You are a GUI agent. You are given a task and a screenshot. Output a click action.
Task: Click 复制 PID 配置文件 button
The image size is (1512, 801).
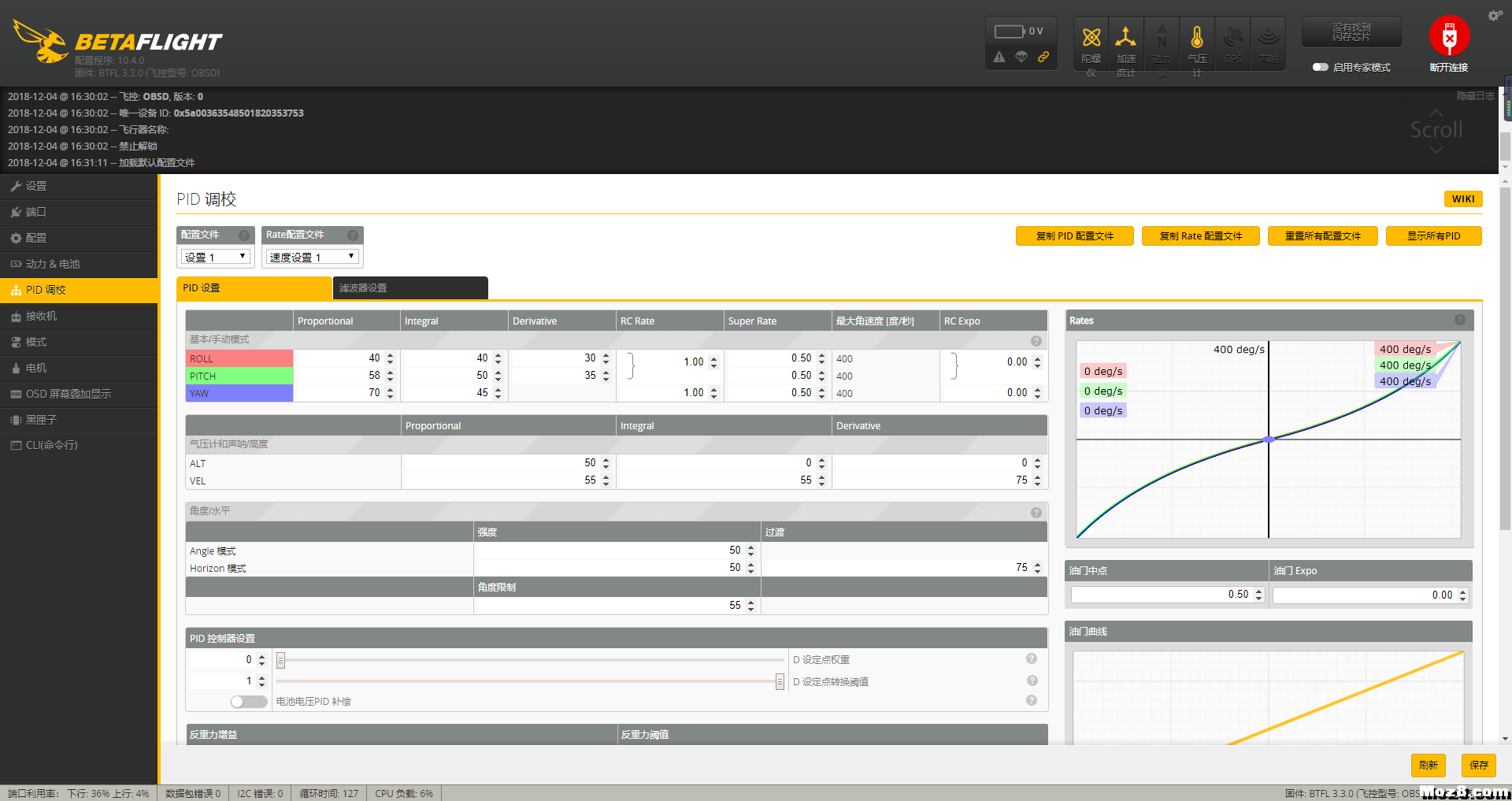[1074, 236]
